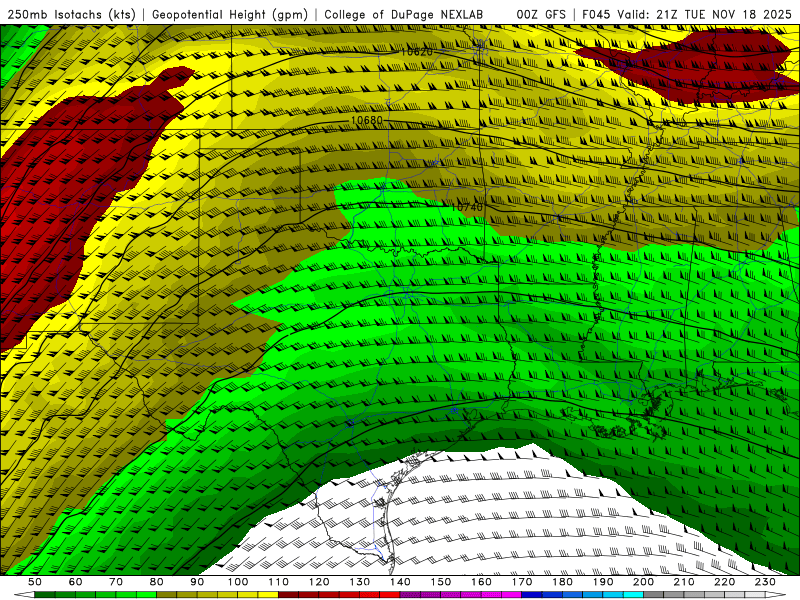
Task: Click the 230 value on the color scale
Action: point(765,582)
